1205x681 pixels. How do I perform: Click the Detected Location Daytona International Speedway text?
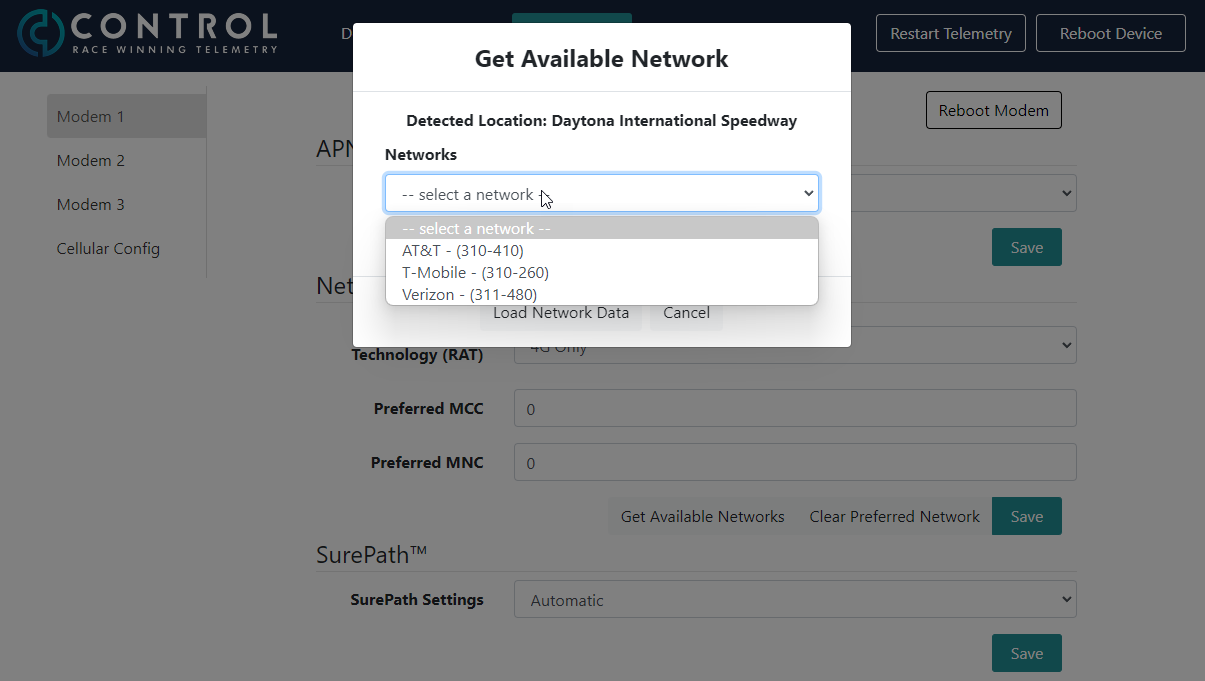(602, 121)
